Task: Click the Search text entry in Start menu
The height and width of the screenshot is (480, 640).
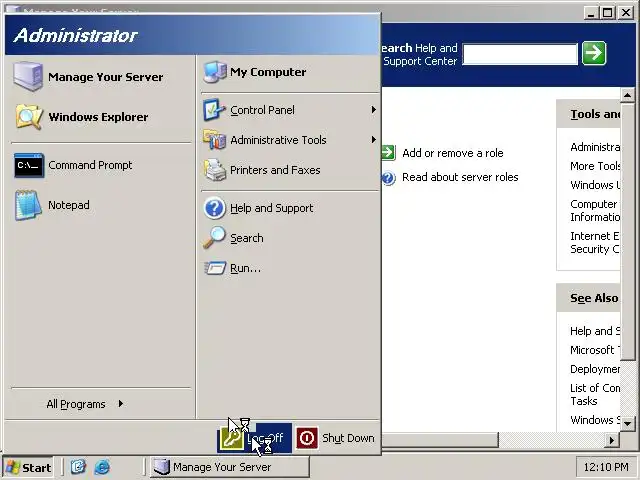Action: pyautogui.click(x=247, y=238)
